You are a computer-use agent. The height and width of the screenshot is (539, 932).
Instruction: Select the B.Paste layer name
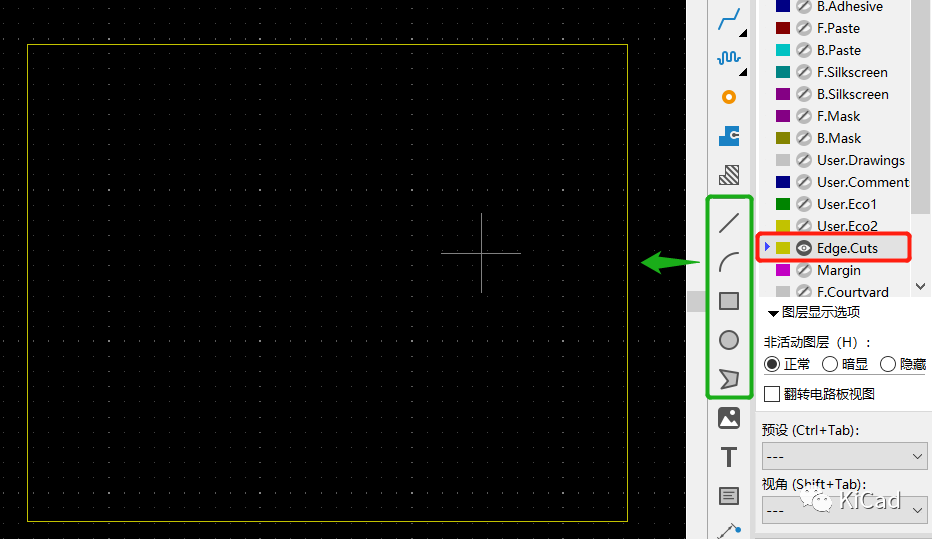pyautogui.click(x=839, y=50)
